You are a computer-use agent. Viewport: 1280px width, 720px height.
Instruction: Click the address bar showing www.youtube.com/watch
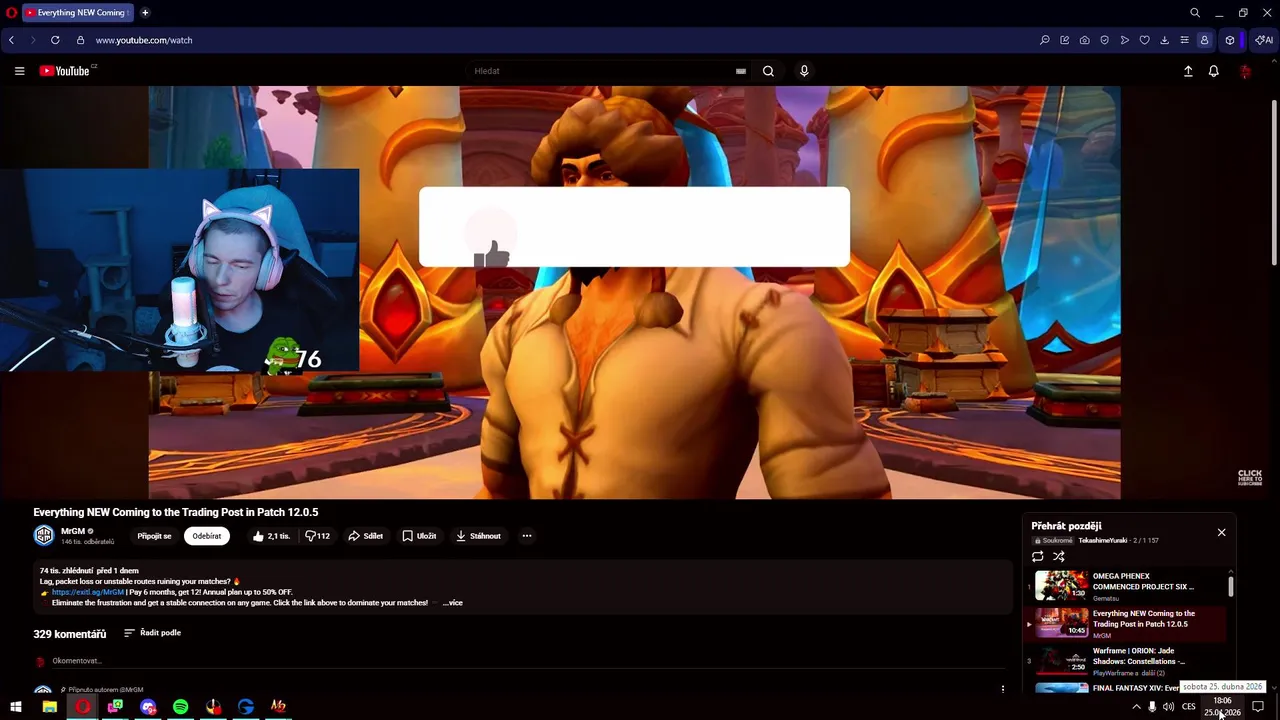[144, 40]
